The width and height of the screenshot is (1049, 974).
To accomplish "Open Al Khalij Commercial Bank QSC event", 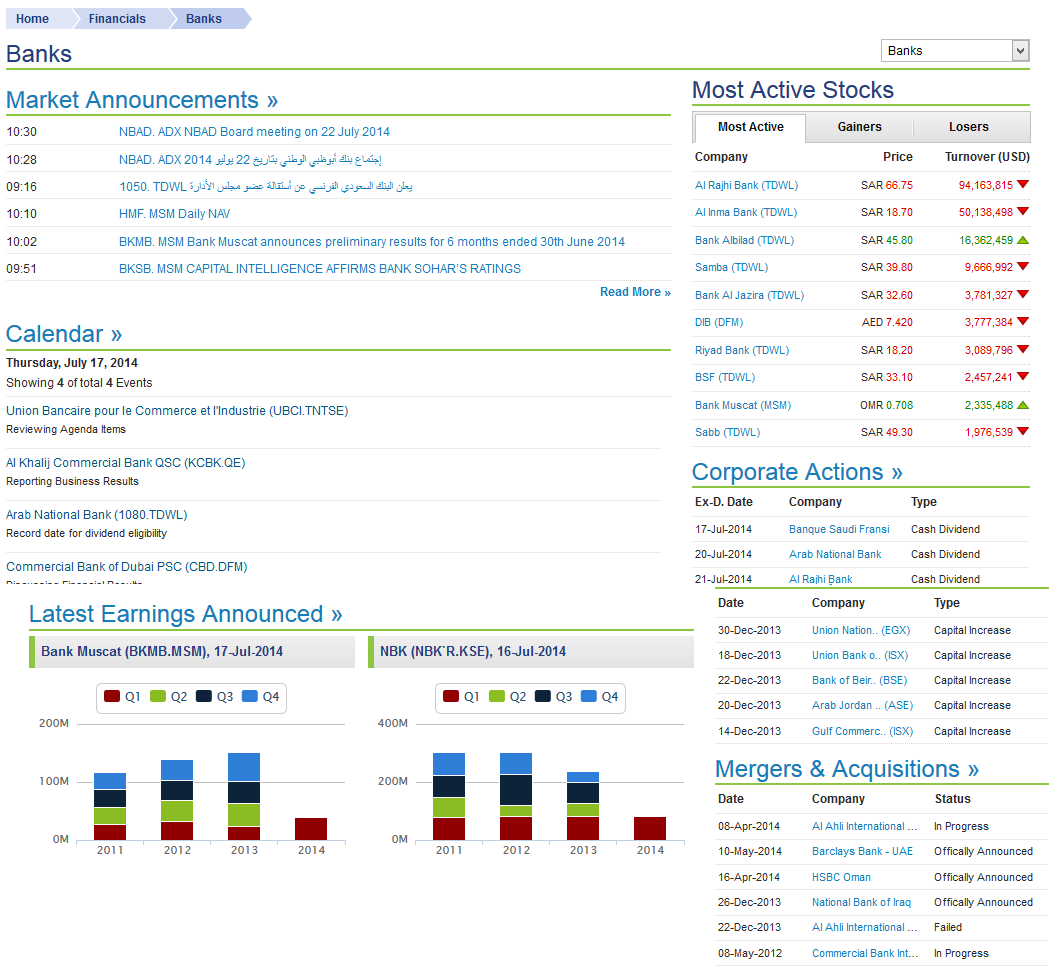I will tap(126, 463).
